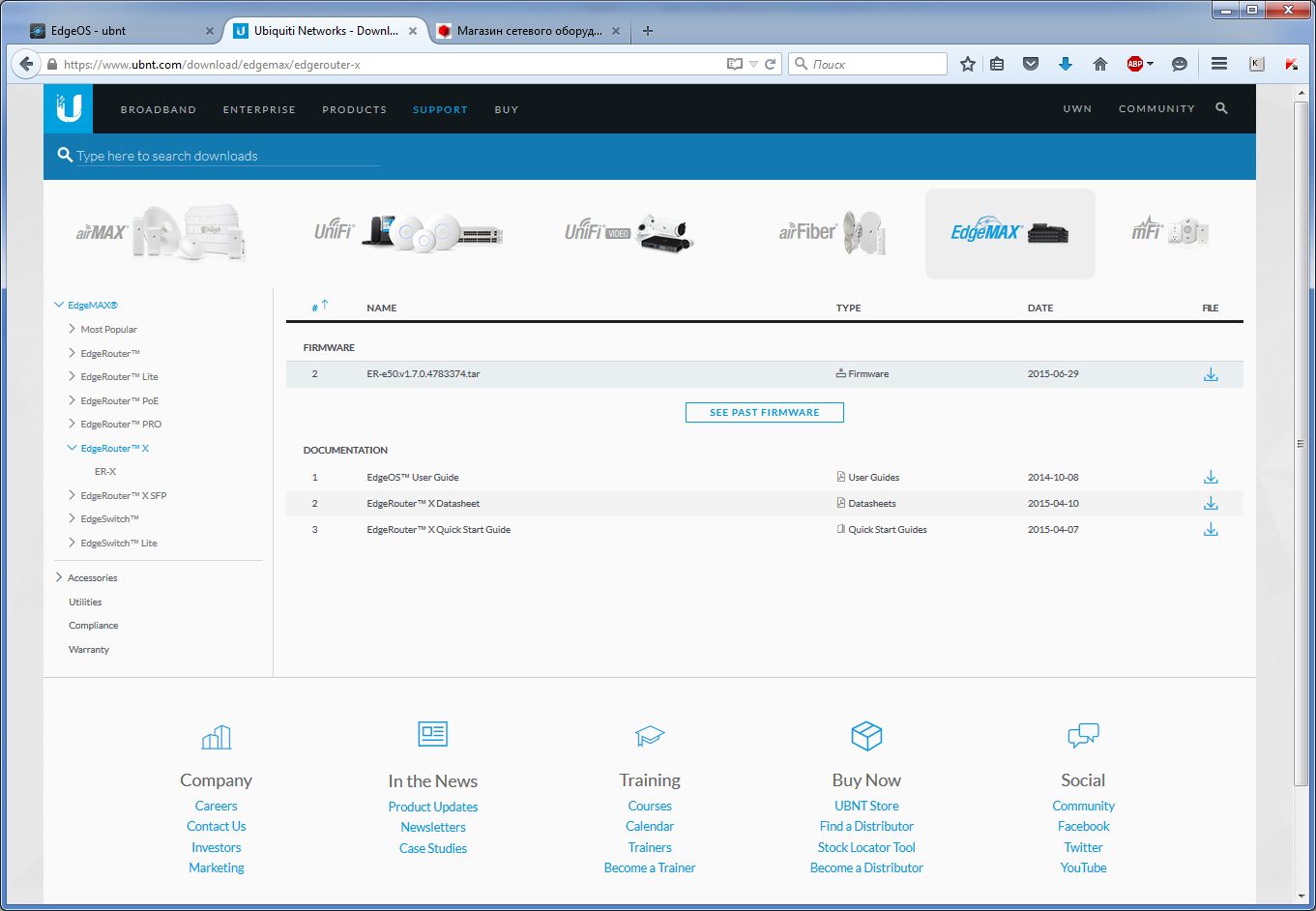
Task: Download the EdgeRouter X Datasheet file
Action: click(1210, 504)
